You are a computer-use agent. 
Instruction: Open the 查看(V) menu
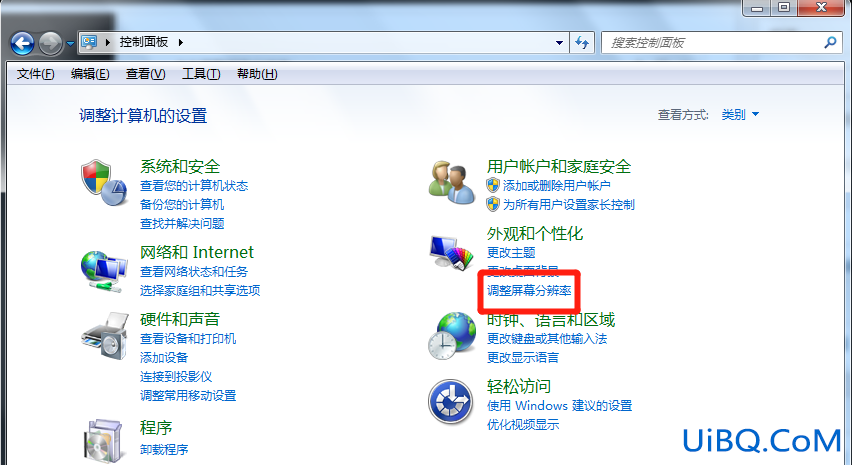click(x=146, y=74)
